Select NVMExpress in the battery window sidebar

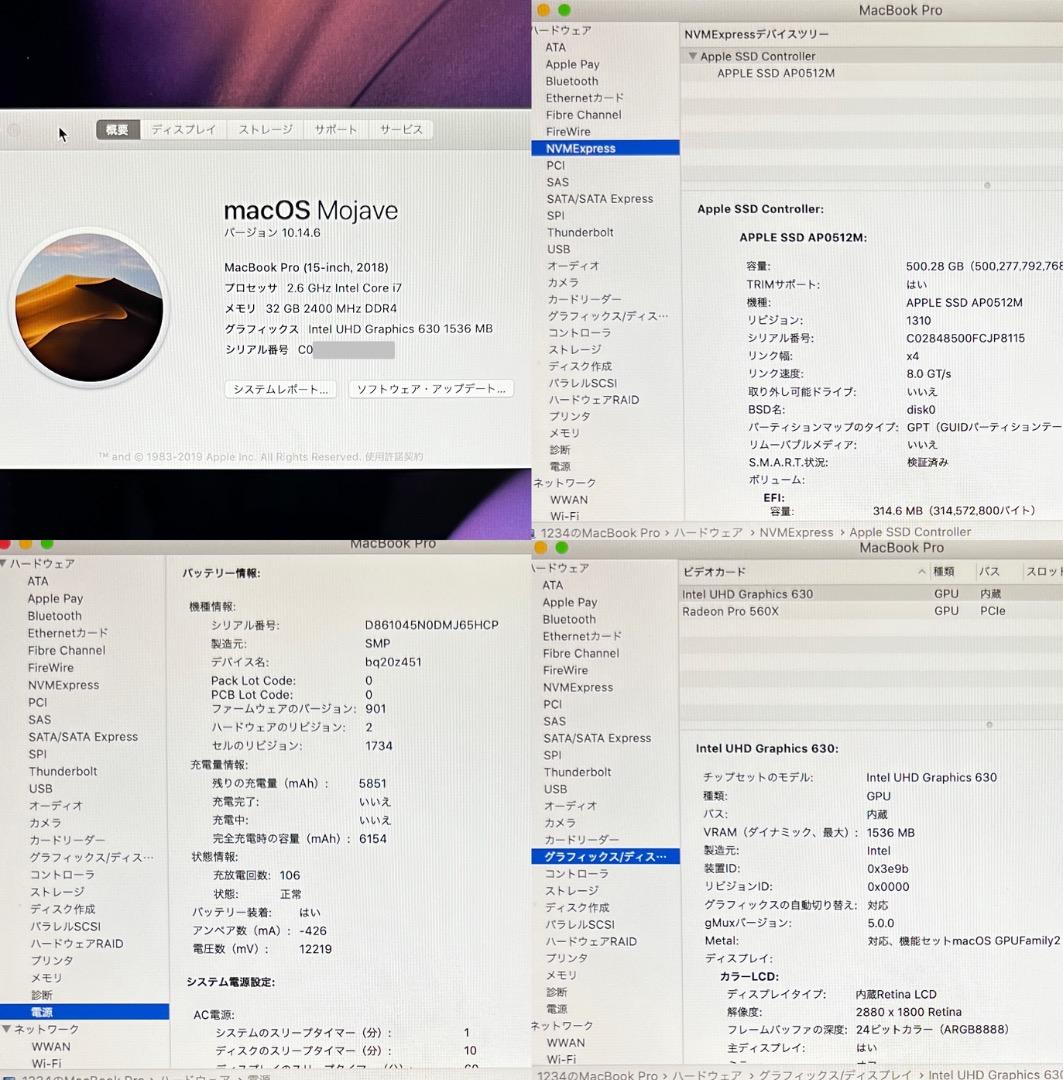point(63,685)
